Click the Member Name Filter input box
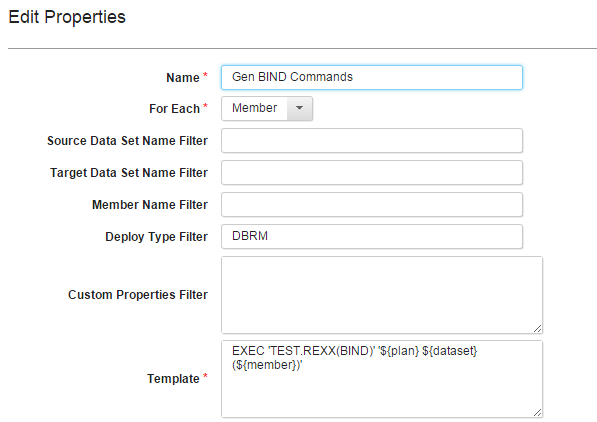This screenshot has width=597, height=422. pos(372,205)
